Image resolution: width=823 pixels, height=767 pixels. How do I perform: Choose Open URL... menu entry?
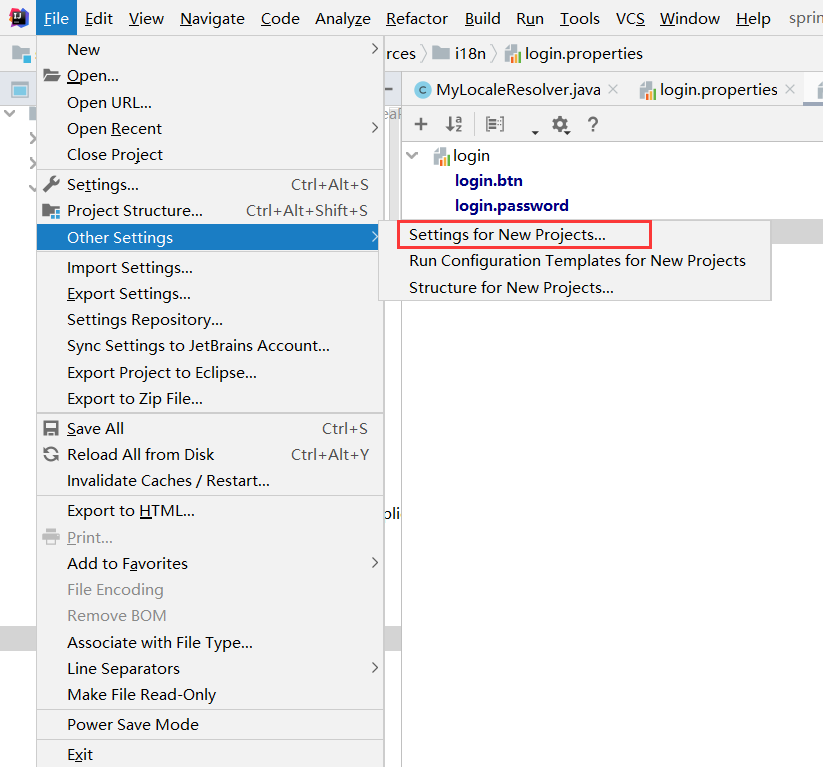[210, 102]
